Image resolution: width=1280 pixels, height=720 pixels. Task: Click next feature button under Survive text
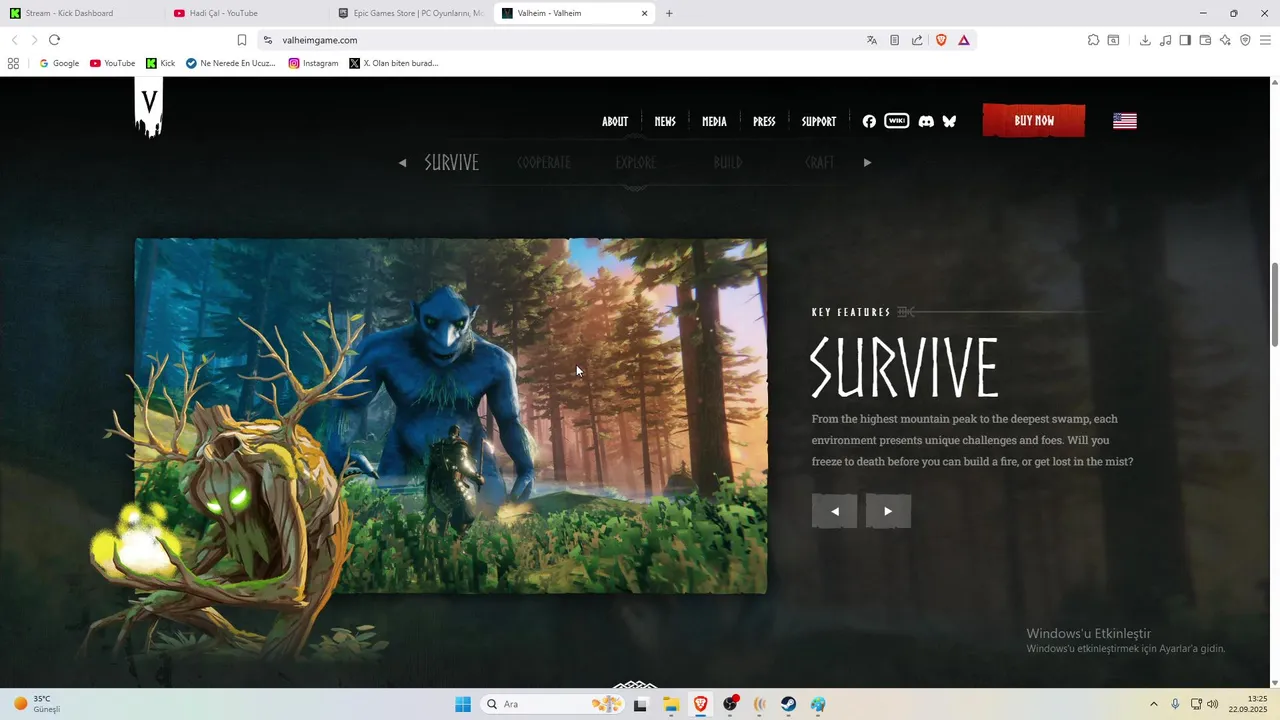(x=888, y=511)
